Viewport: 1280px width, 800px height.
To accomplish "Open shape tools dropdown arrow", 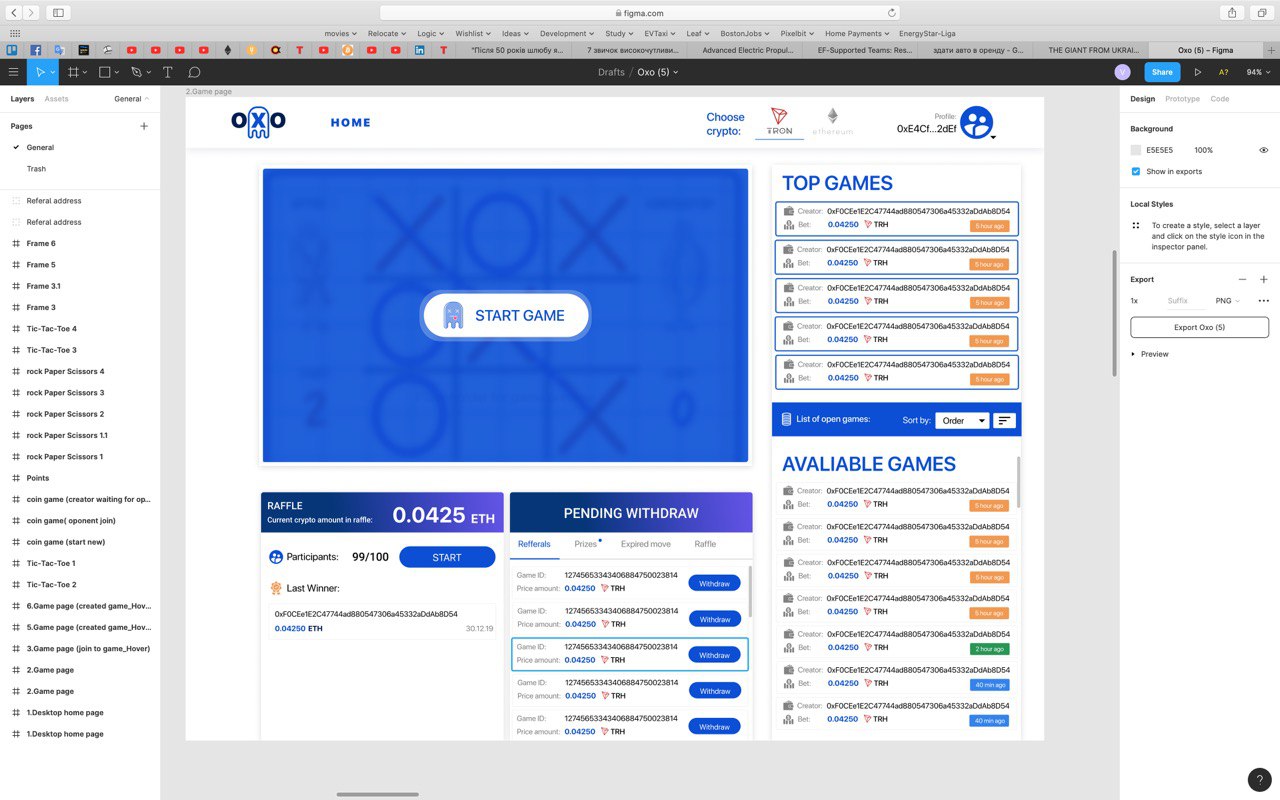I will (116, 72).
